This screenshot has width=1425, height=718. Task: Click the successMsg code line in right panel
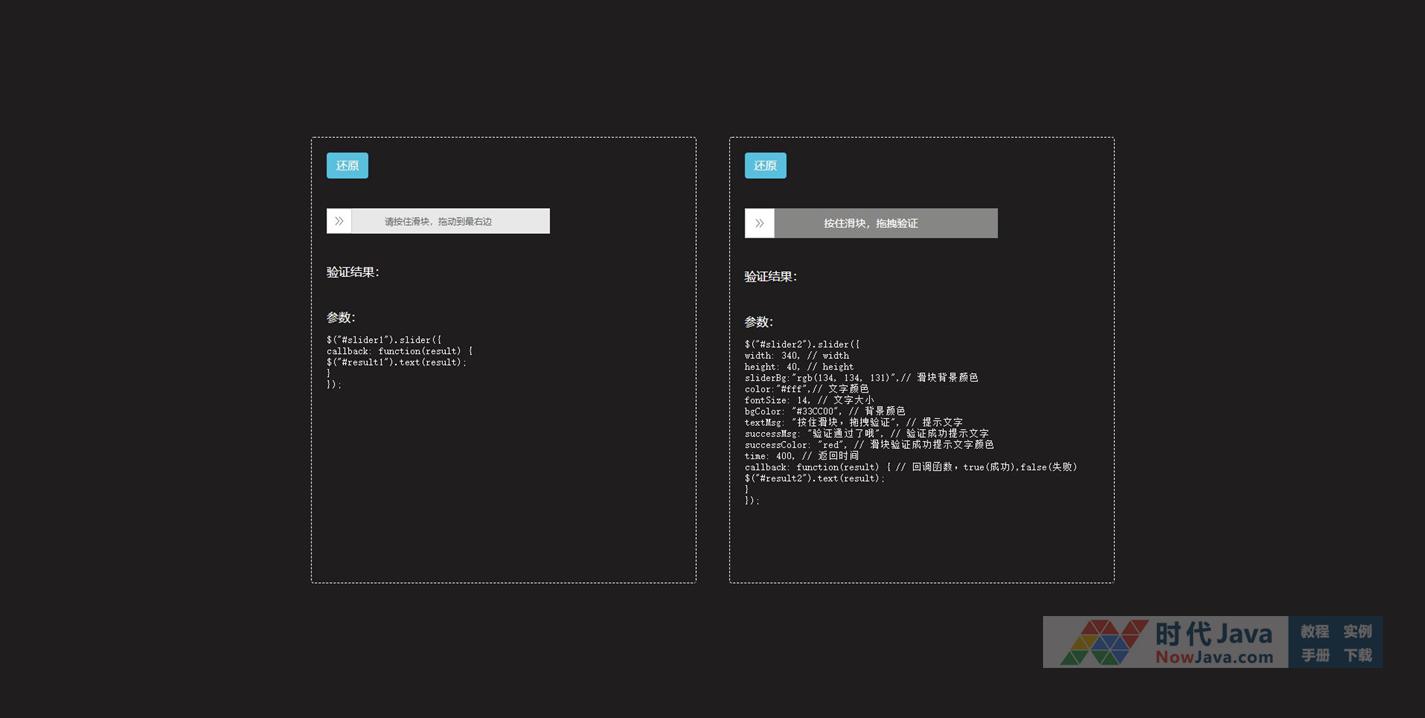click(x=866, y=433)
